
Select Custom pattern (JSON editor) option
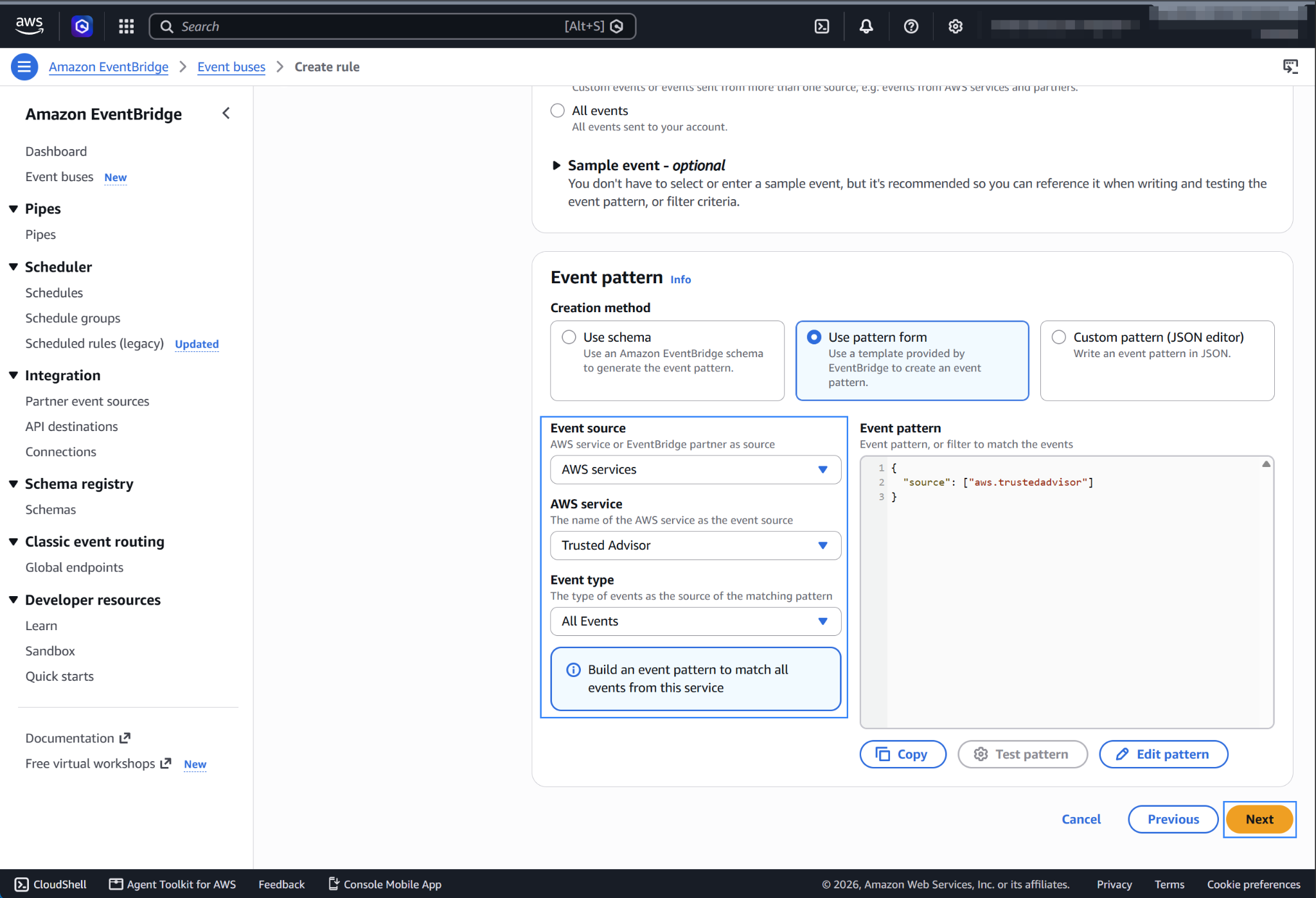[1059, 337]
